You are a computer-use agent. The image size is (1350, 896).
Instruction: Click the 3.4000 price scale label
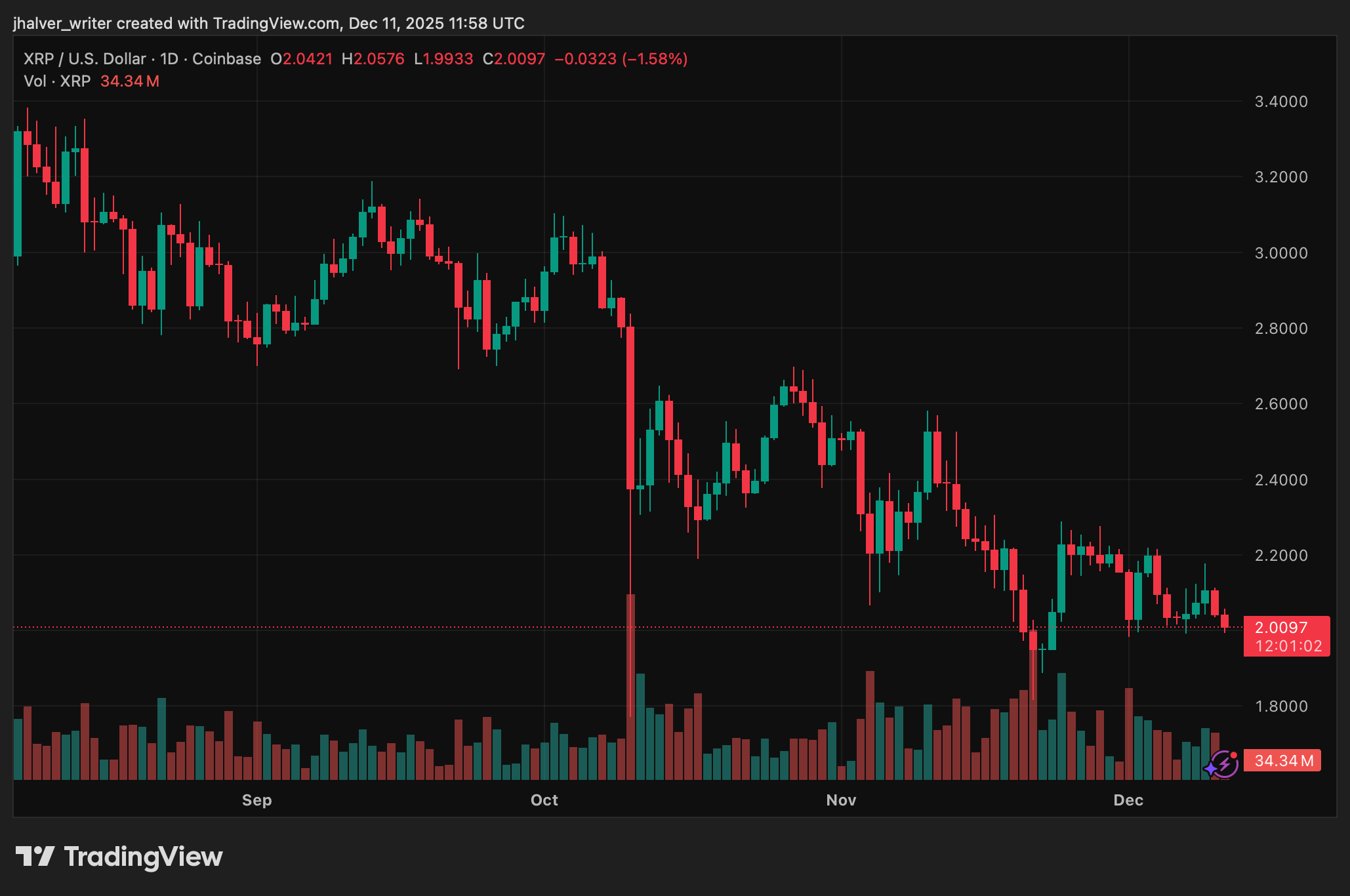pos(1280,102)
